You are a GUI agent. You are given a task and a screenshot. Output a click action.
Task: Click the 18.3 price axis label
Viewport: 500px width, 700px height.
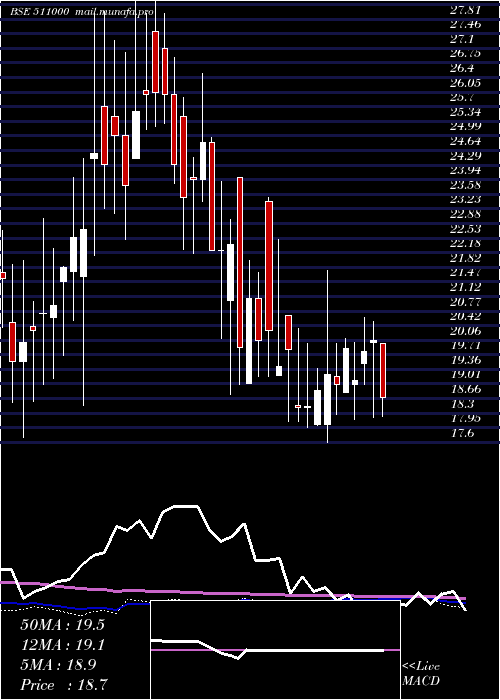pyautogui.click(x=462, y=404)
